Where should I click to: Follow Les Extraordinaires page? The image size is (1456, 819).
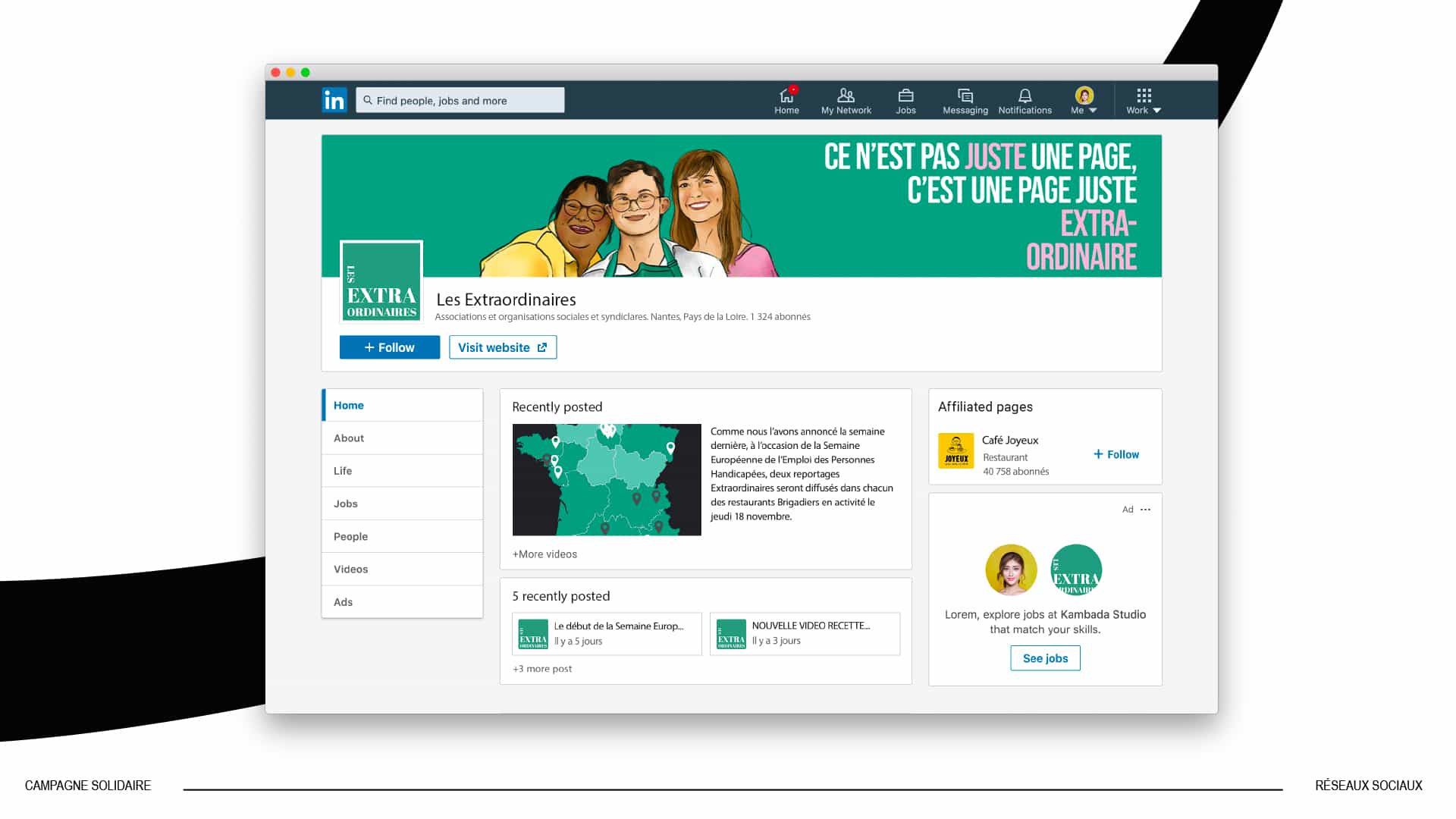pos(390,347)
